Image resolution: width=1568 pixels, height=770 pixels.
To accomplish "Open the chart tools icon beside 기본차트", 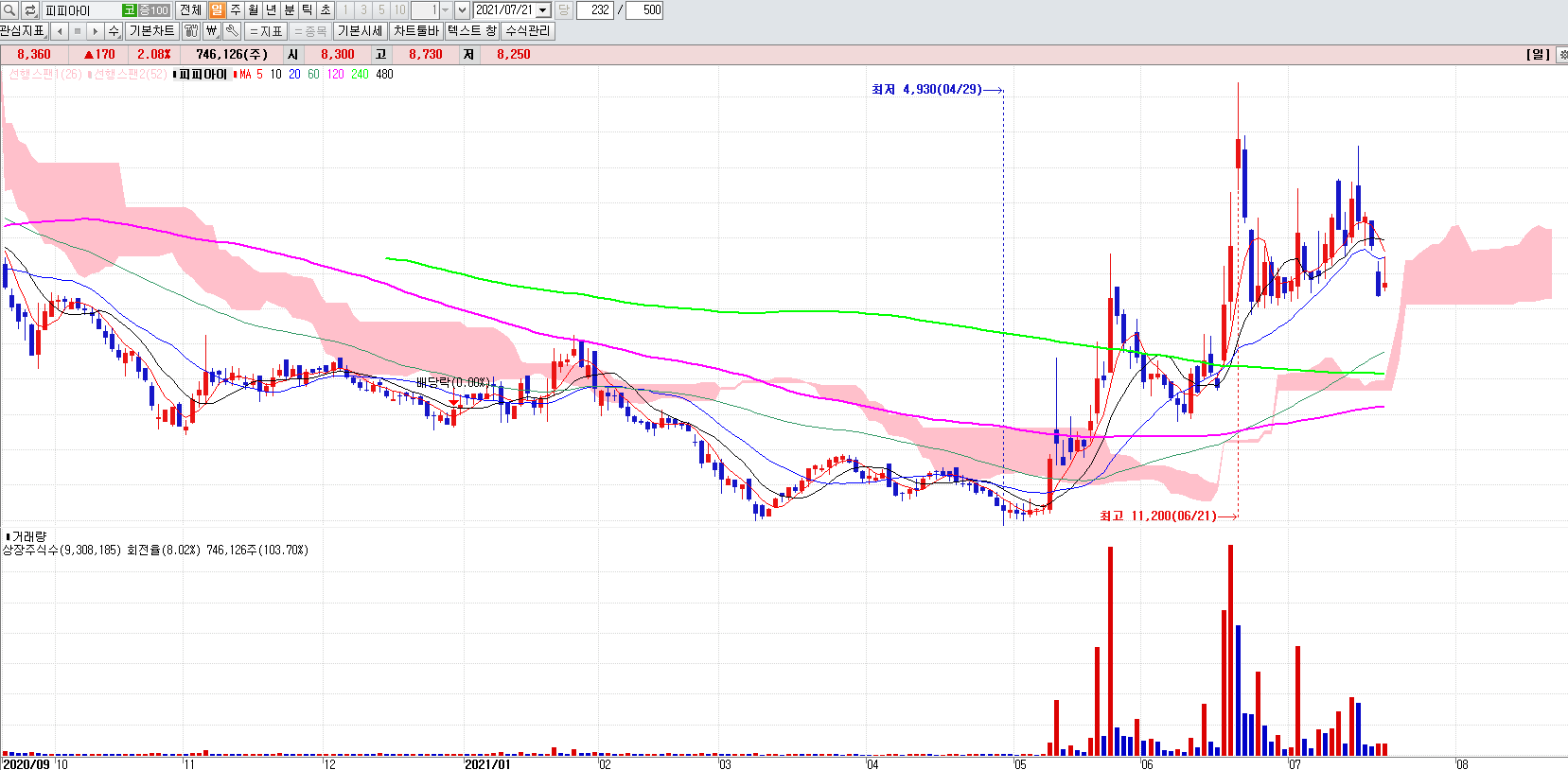I will coord(190,31).
